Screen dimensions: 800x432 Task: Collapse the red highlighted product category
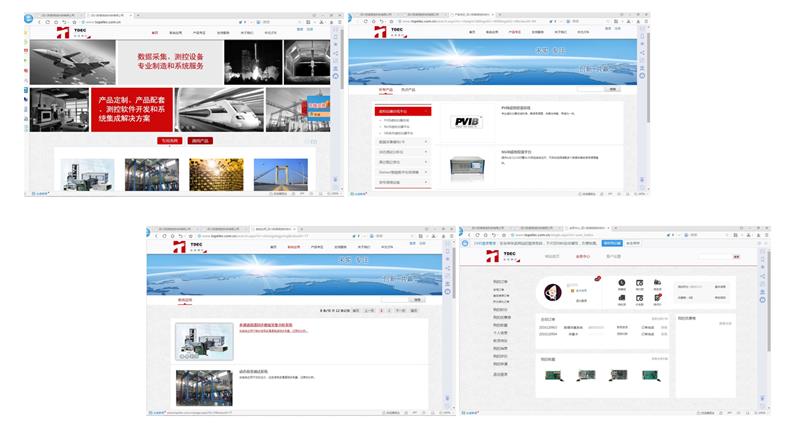coord(403,111)
